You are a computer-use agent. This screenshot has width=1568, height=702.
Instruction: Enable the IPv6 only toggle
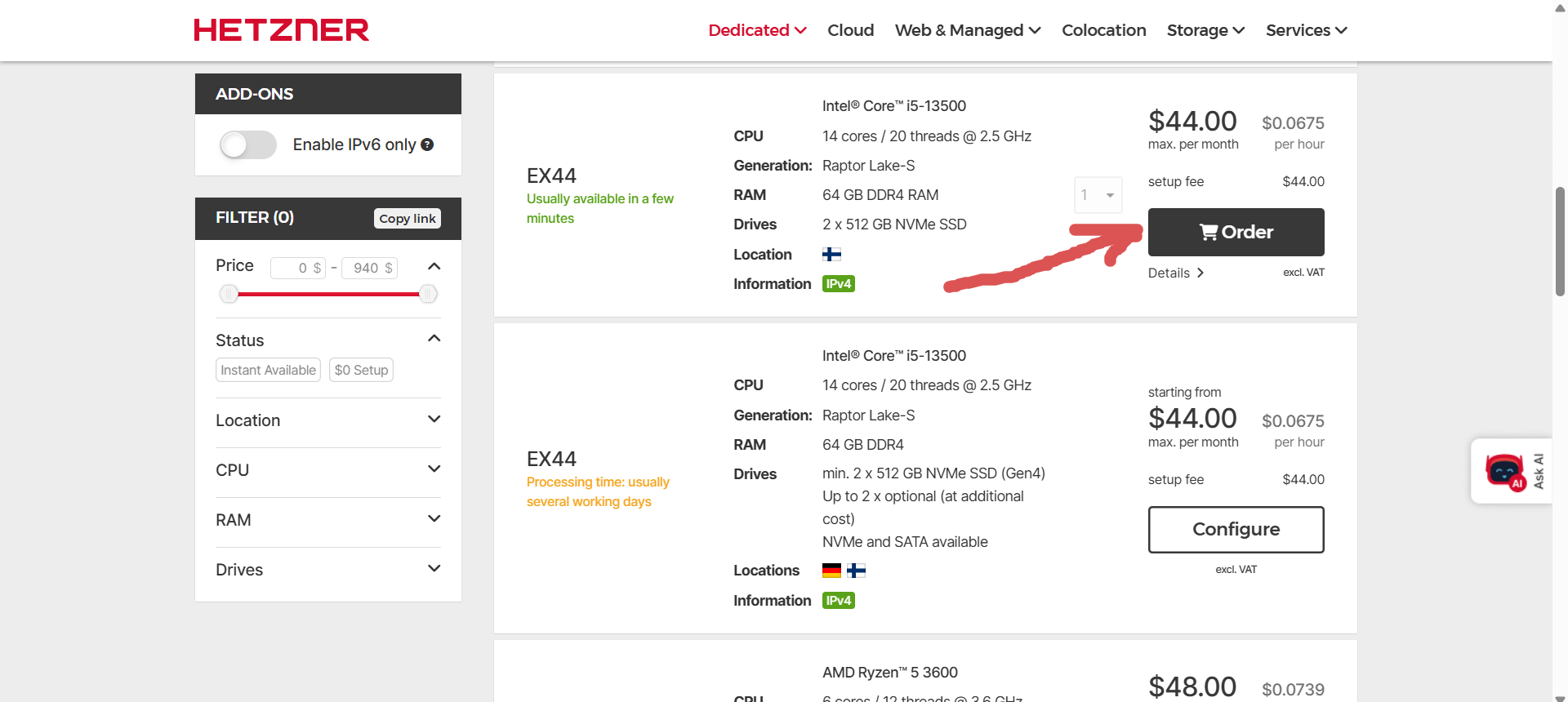click(x=248, y=145)
